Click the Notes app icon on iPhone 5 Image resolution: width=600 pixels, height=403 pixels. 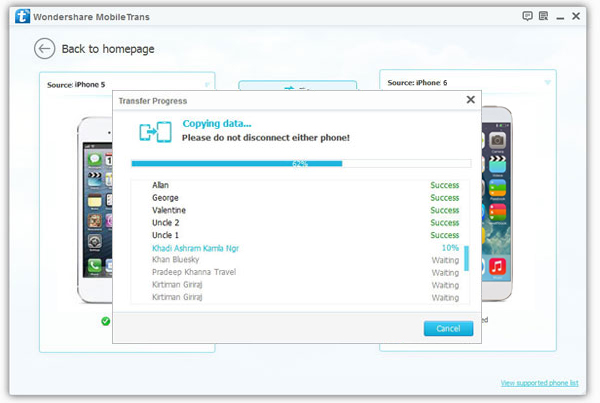pos(95,201)
